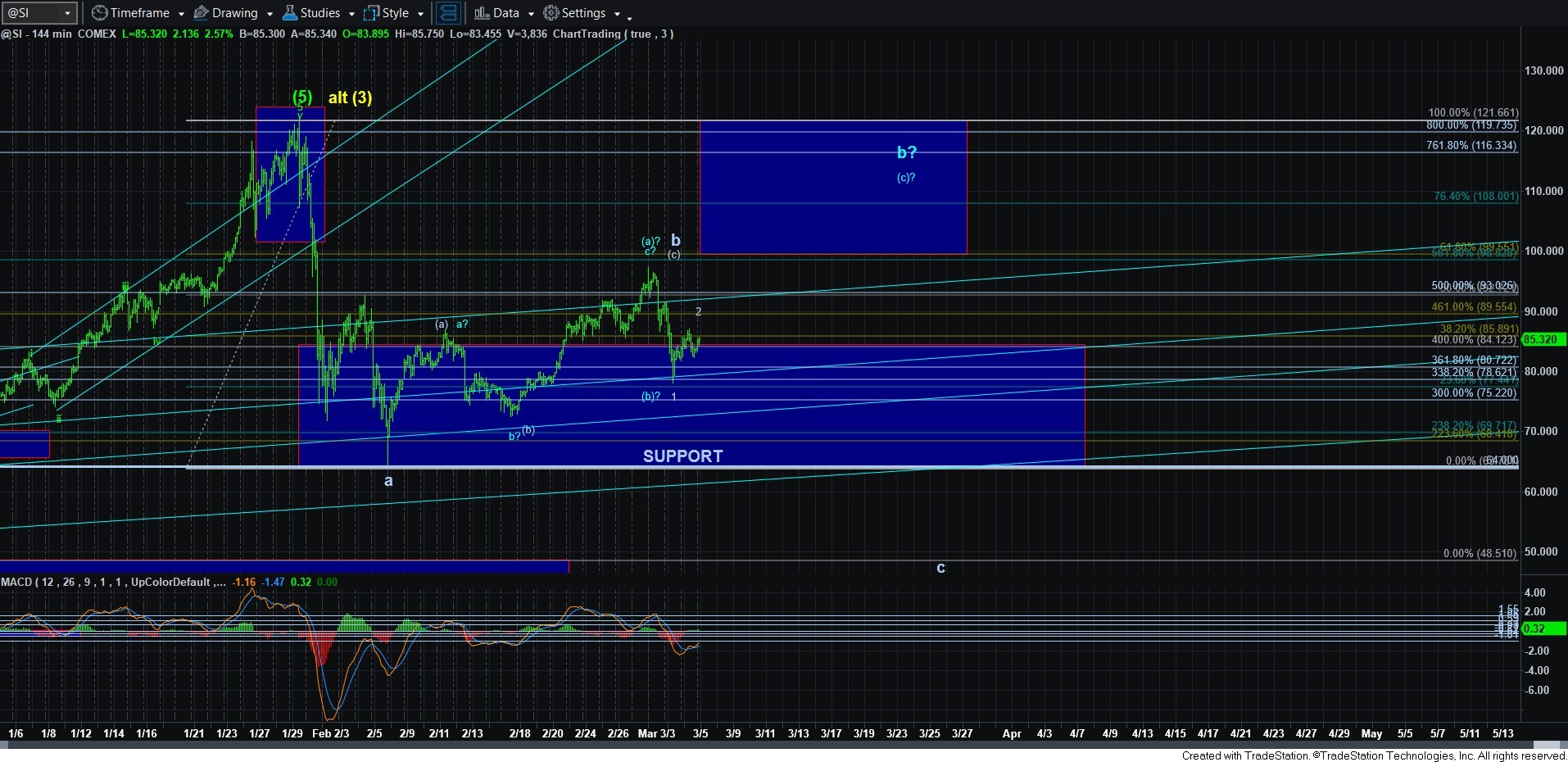Expand the Drawing dropdown arrow
Image resolution: width=1568 pixels, height=762 pixels.
point(270,14)
